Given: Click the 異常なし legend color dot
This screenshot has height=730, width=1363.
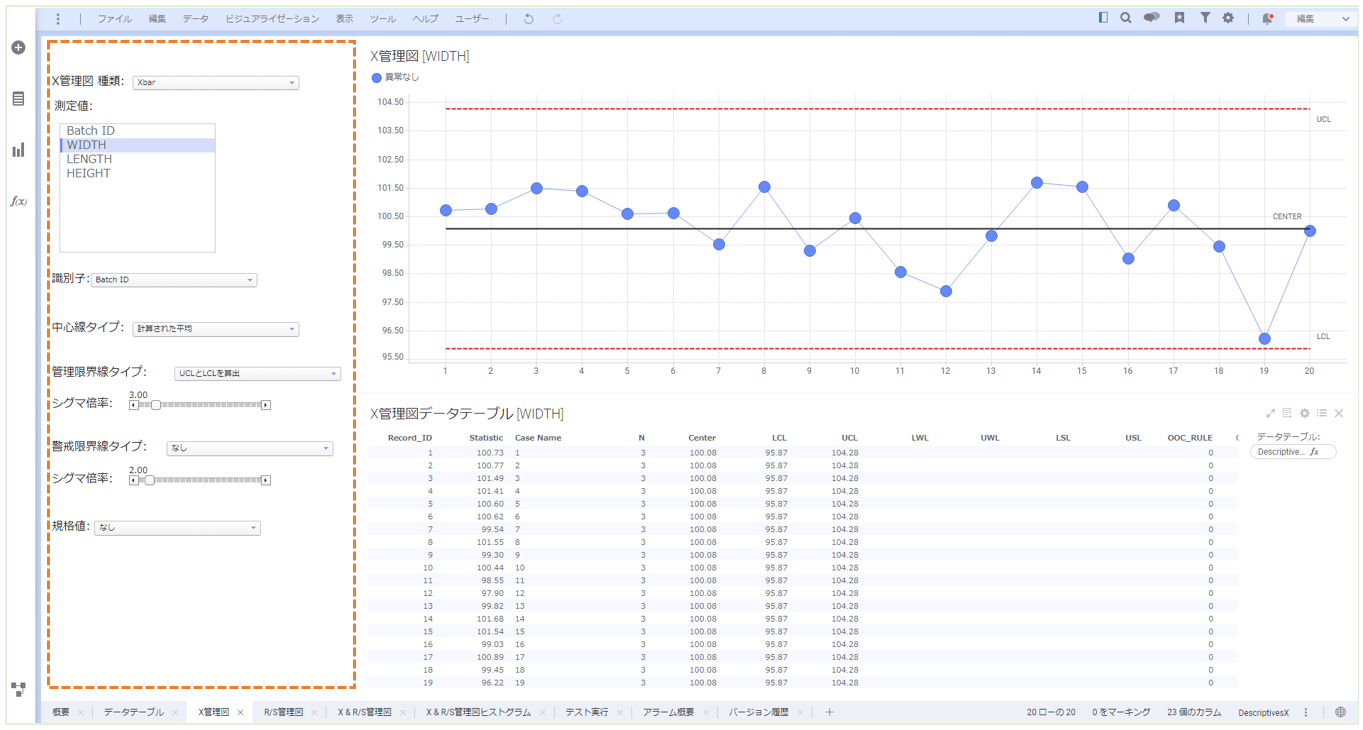Looking at the screenshot, I should [377, 77].
